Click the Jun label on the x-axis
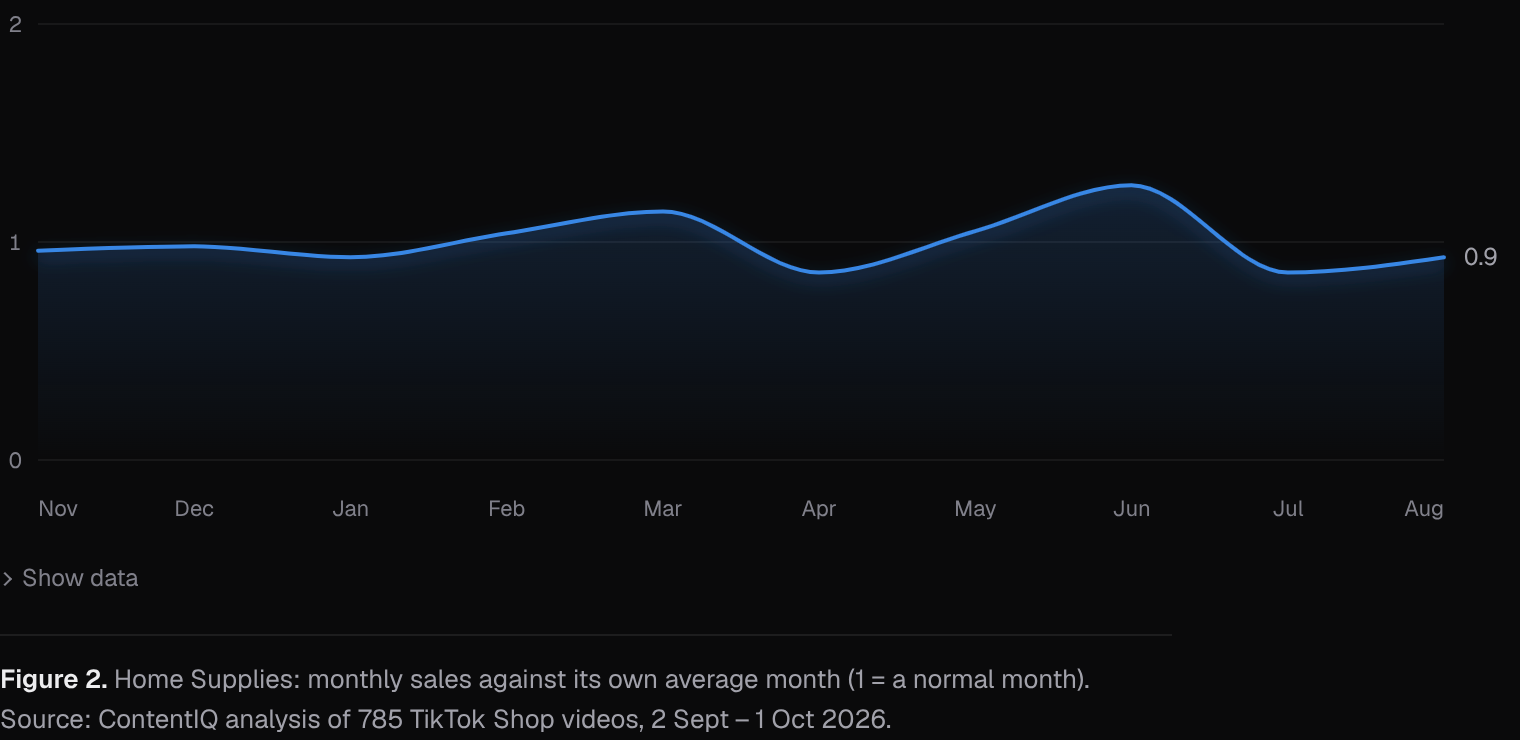The width and height of the screenshot is (1520, 740). click(1131, 509)
